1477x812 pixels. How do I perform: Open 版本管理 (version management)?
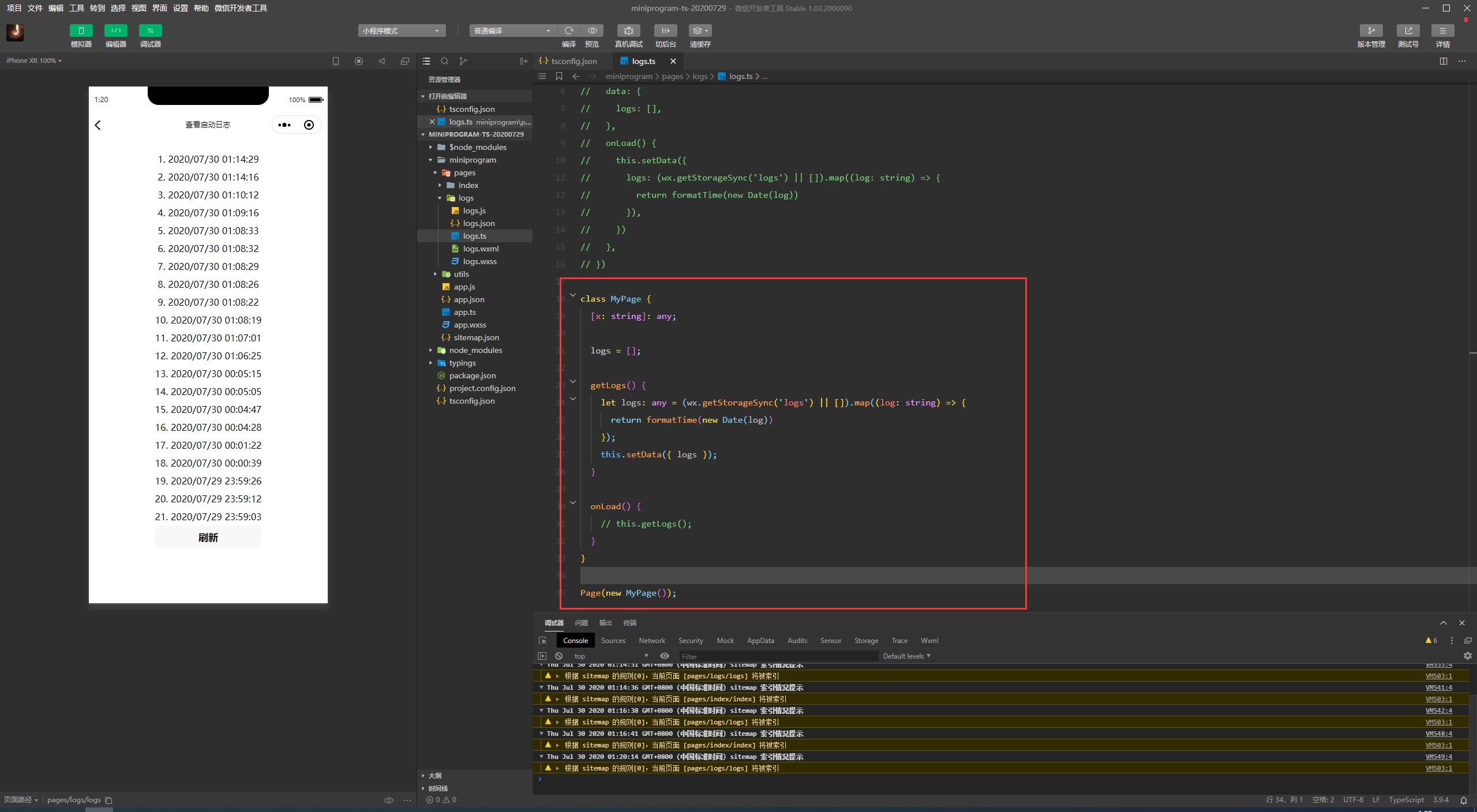click(x=1371, y=31)
